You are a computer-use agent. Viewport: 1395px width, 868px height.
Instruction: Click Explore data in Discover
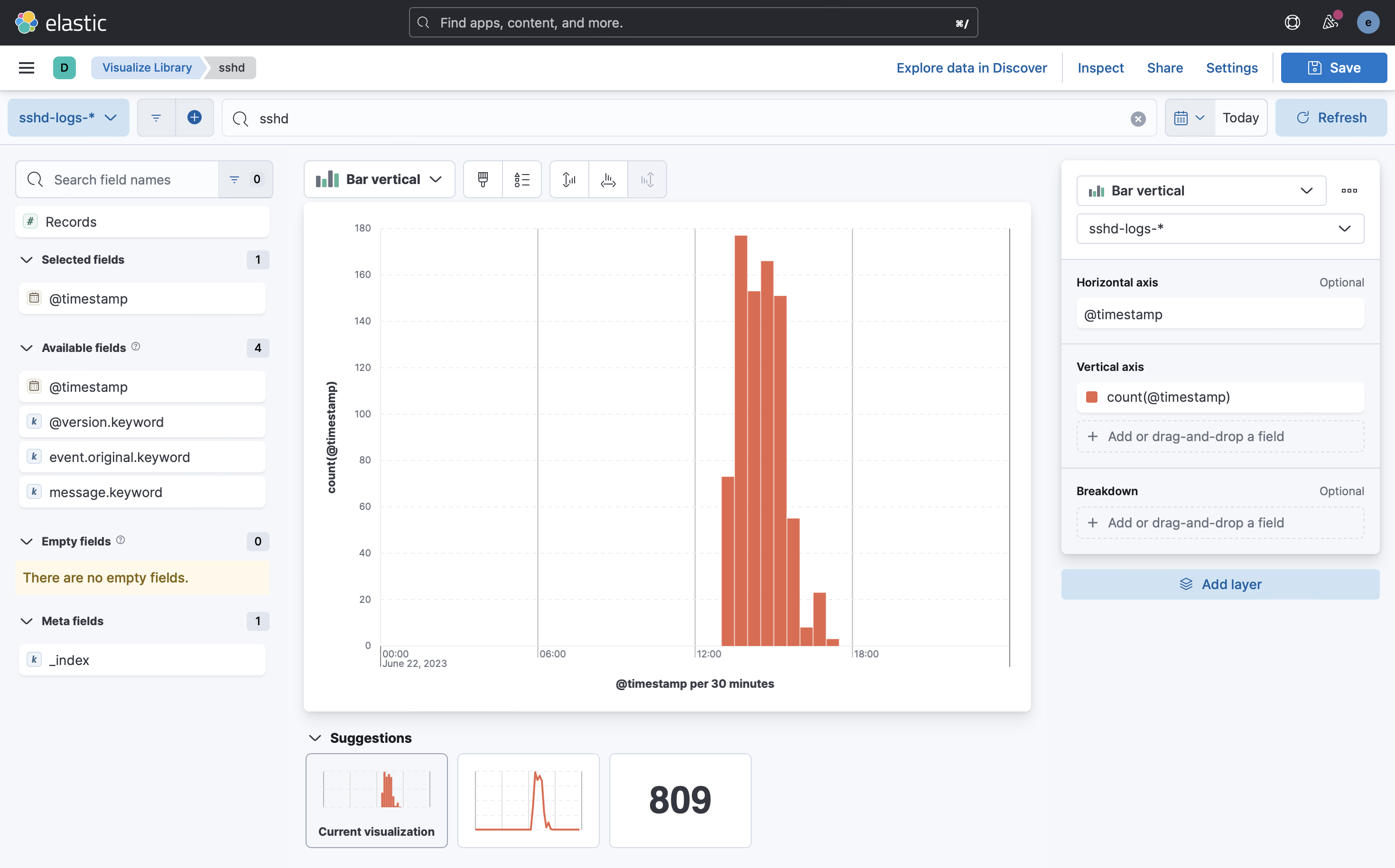(x=971, y=68)
